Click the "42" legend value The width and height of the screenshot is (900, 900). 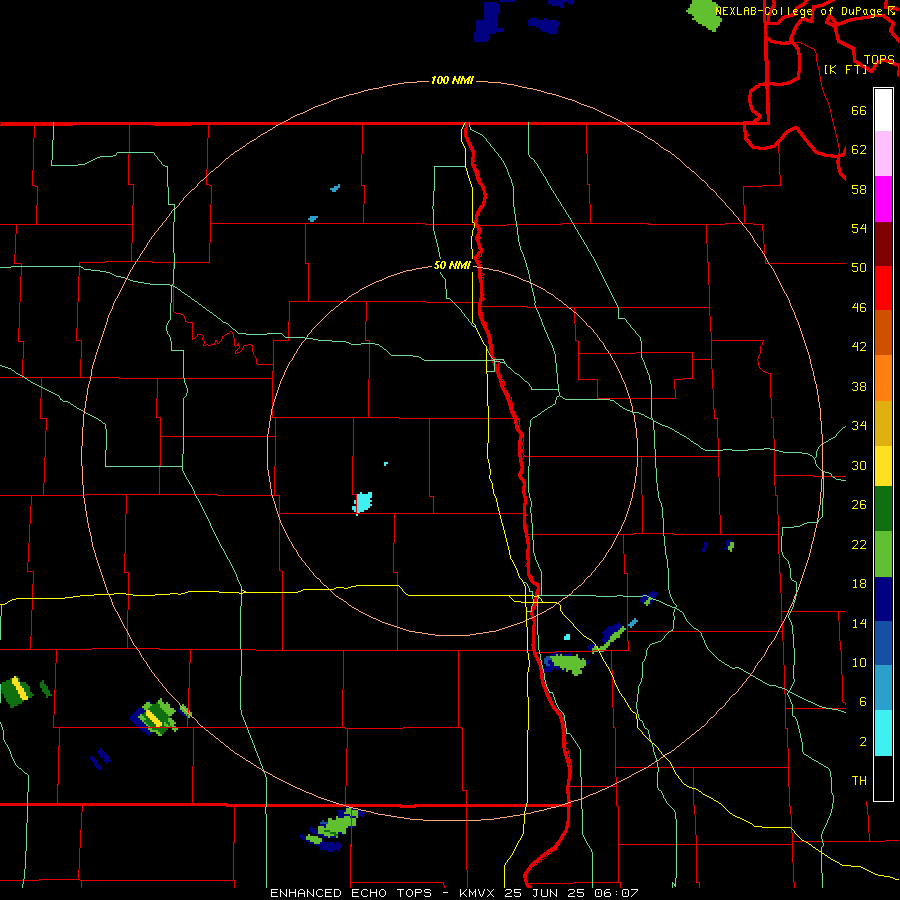pos(859,347)
